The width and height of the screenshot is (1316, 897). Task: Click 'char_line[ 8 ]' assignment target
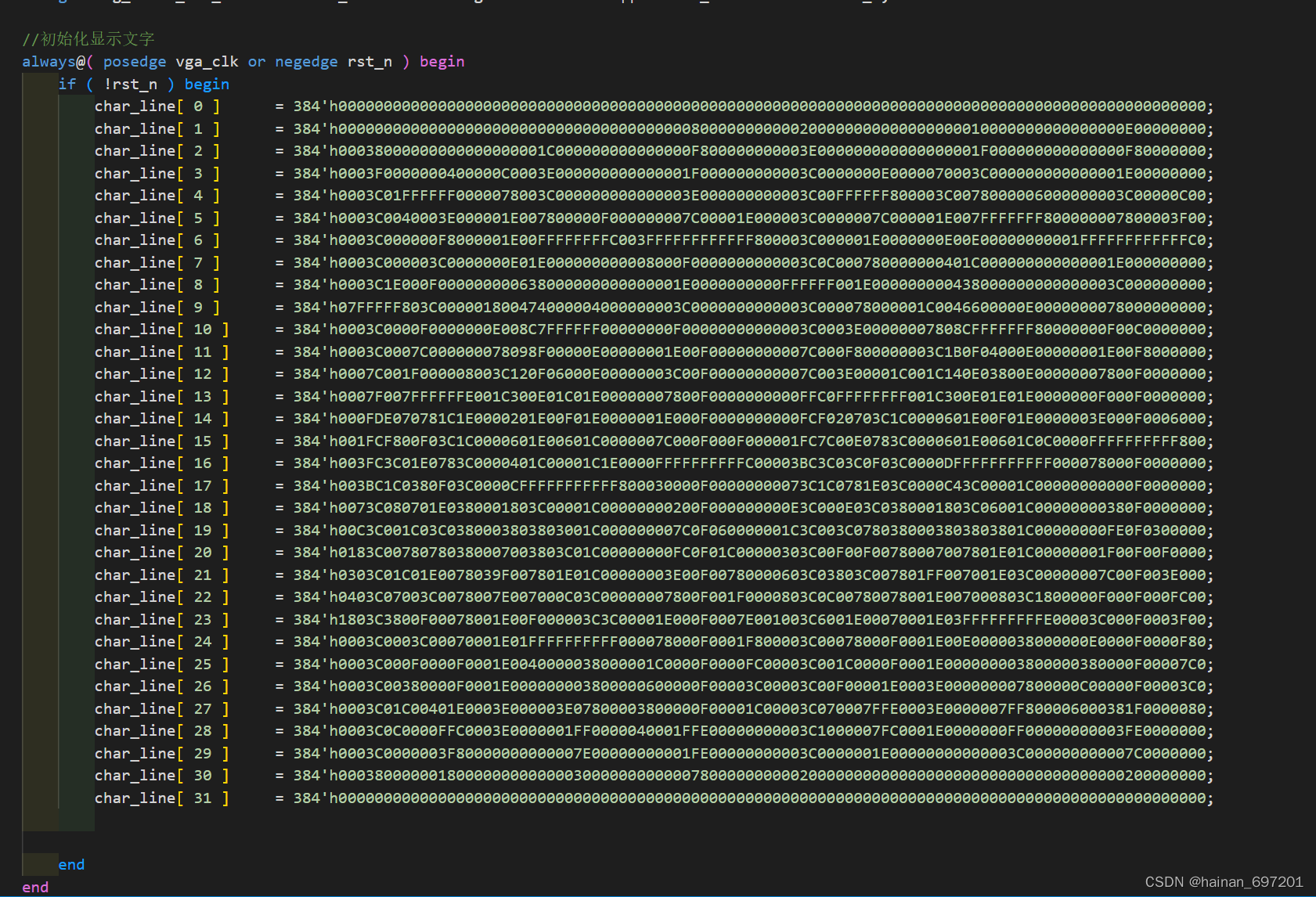[x=157, y=285]
